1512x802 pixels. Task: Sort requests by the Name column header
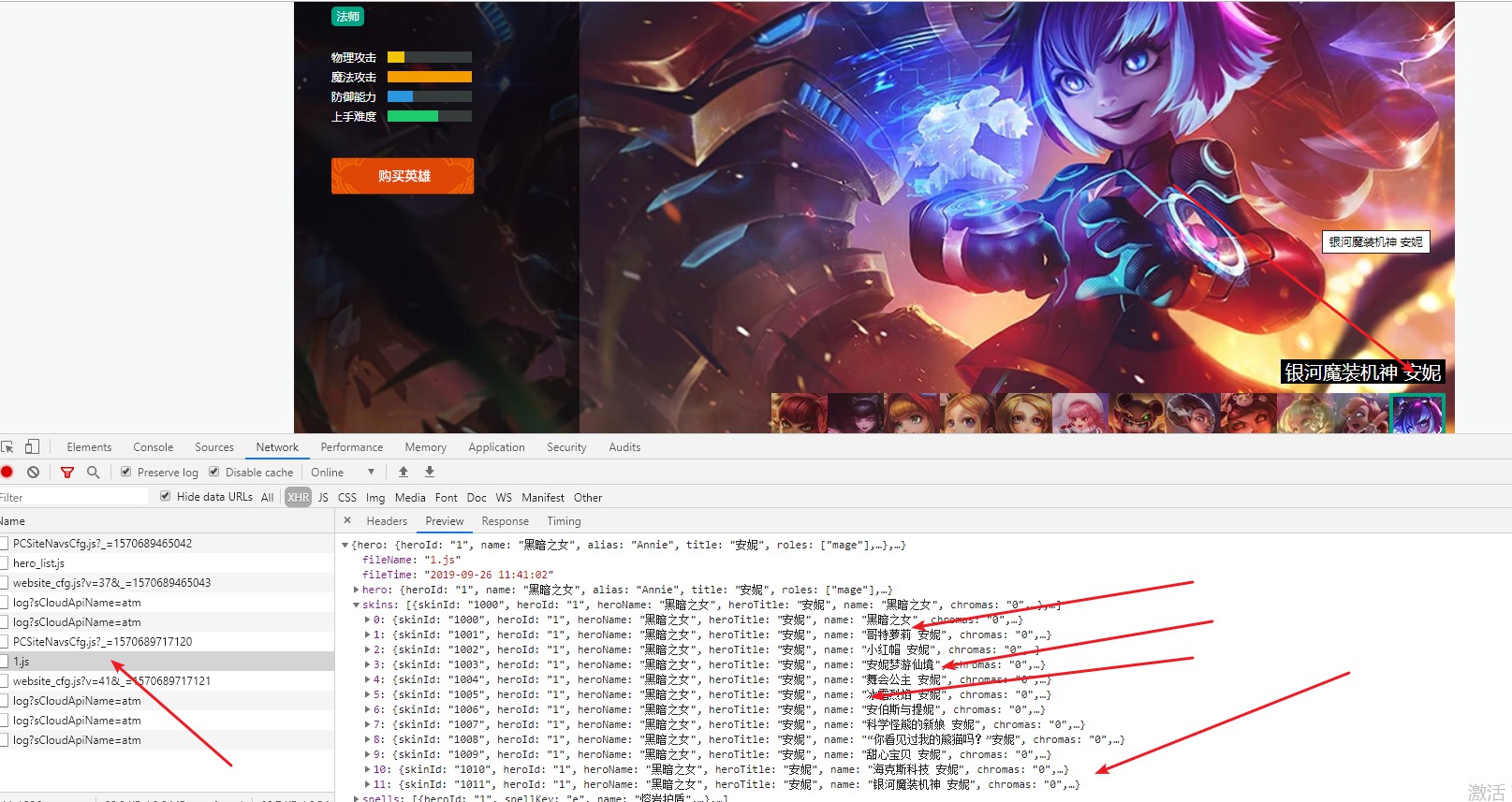[x=167, y=521]
